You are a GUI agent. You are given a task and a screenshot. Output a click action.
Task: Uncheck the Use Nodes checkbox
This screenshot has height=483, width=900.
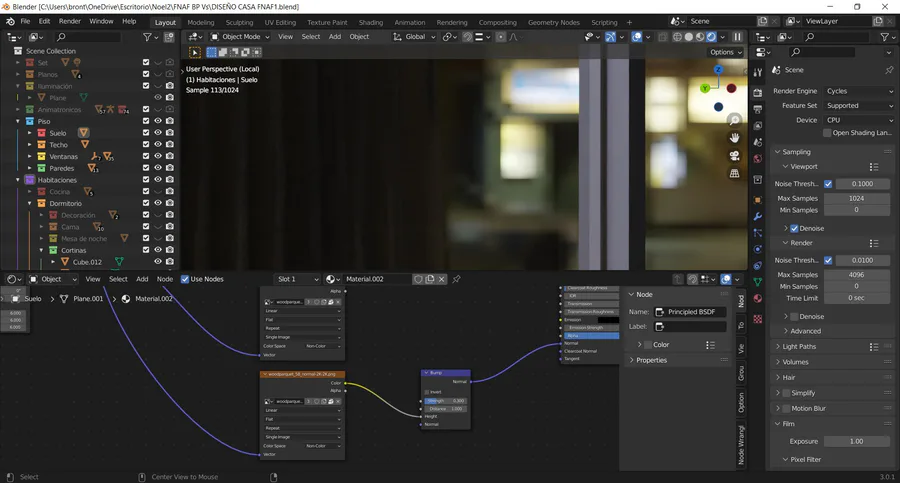pyautogui.click(x=183, y=279)
